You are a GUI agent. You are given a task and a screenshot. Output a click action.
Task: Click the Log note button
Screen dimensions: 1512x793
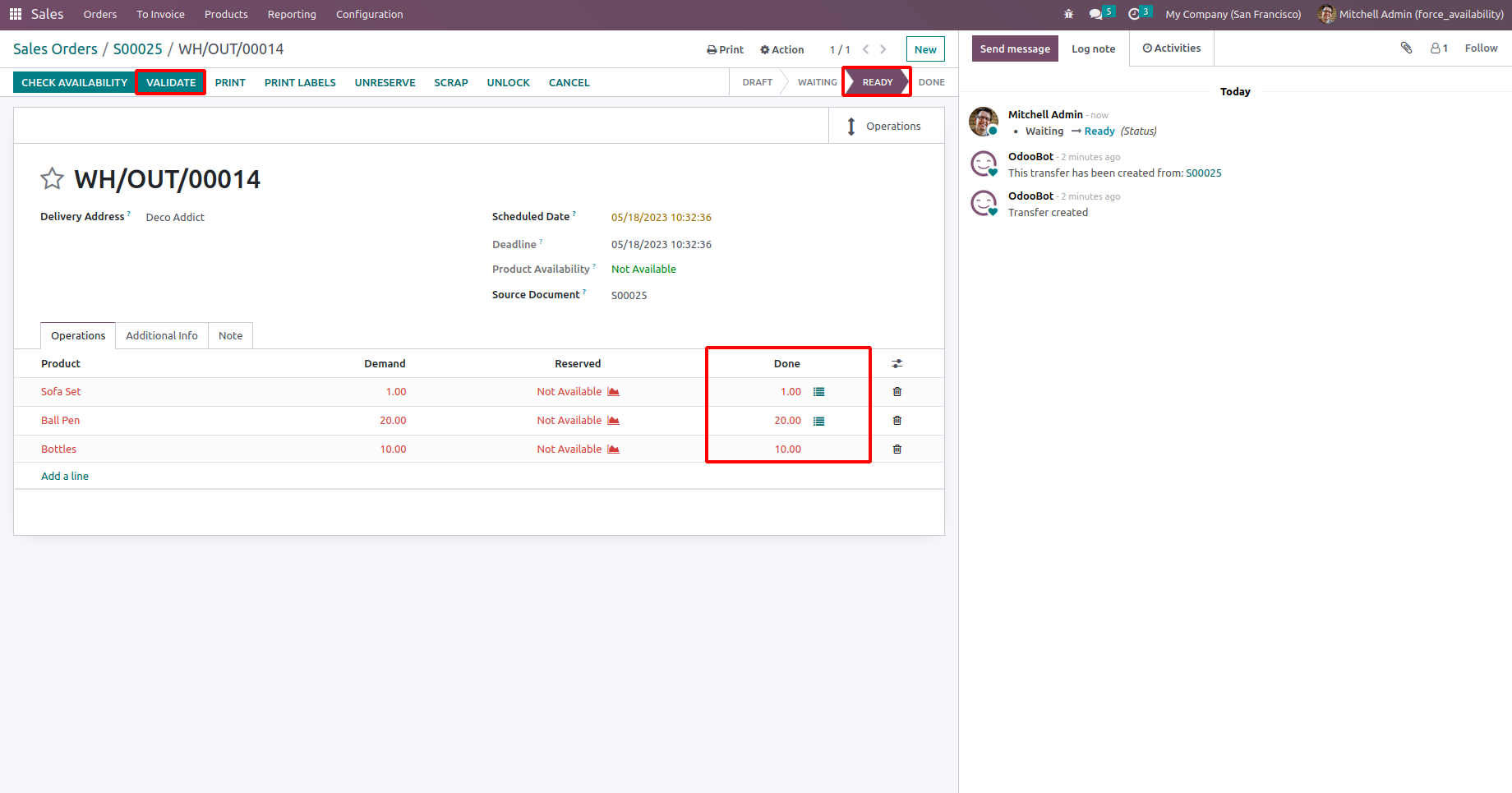(x=1093, y=48)
